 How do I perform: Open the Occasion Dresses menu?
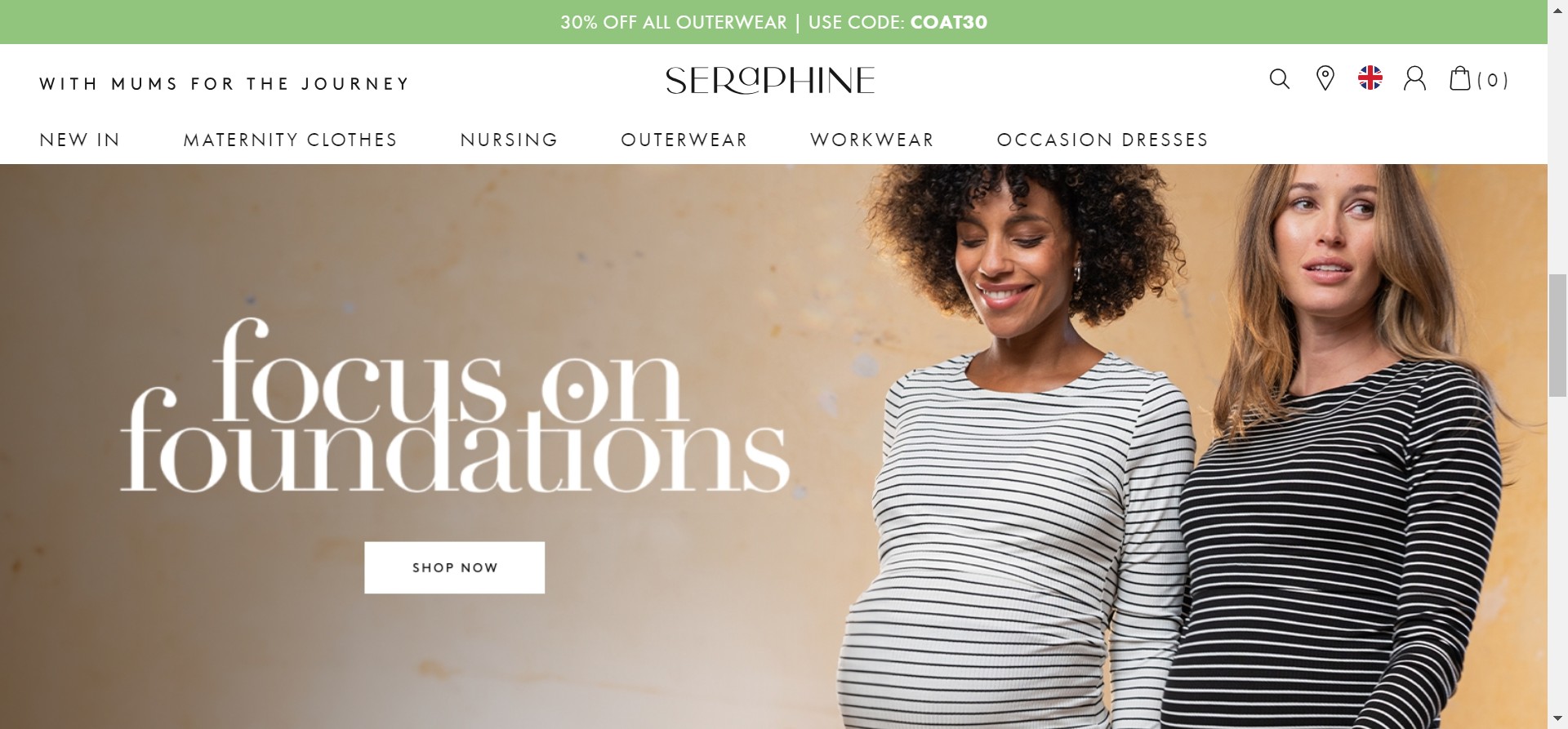[1102, 140]
